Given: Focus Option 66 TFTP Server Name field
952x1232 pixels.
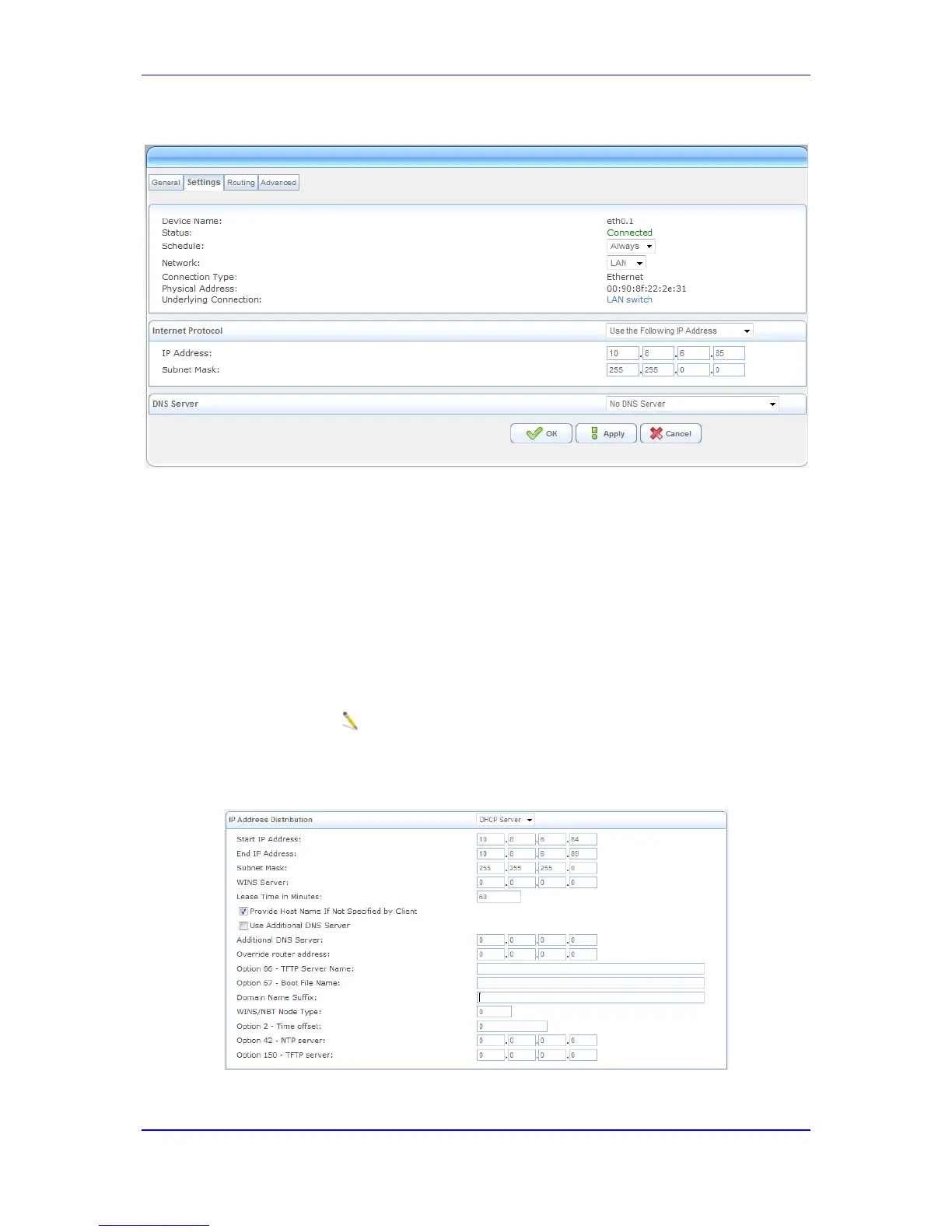Looking at the screenshot, I should [590, 969].
